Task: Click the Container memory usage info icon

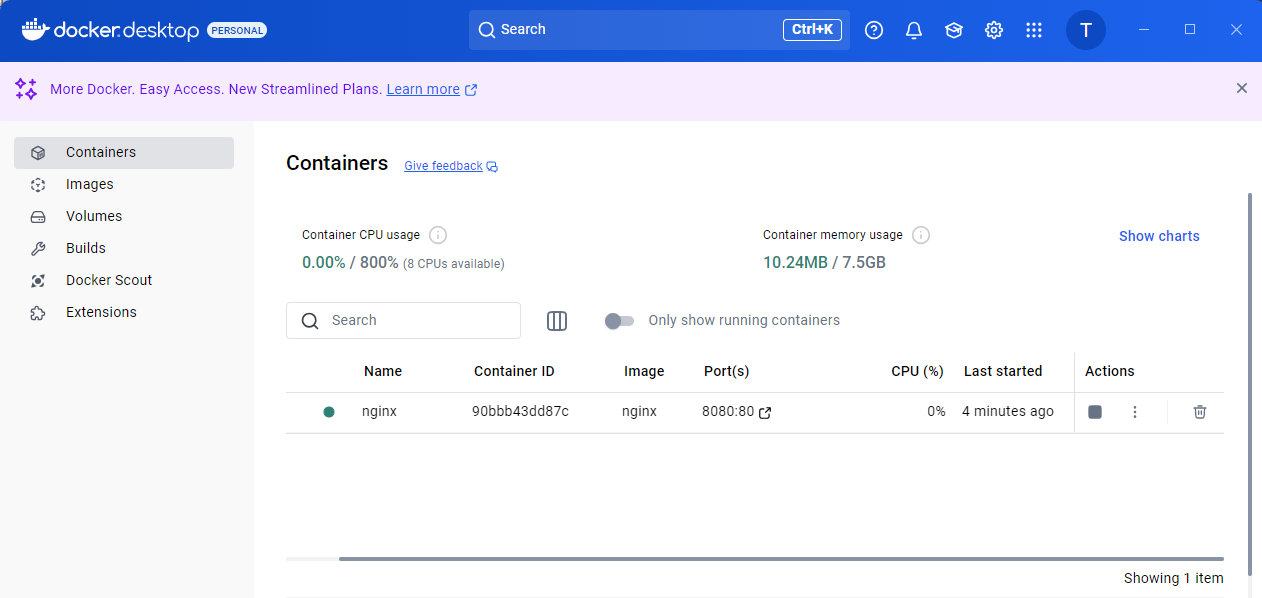Action: (x=921, y=235)
